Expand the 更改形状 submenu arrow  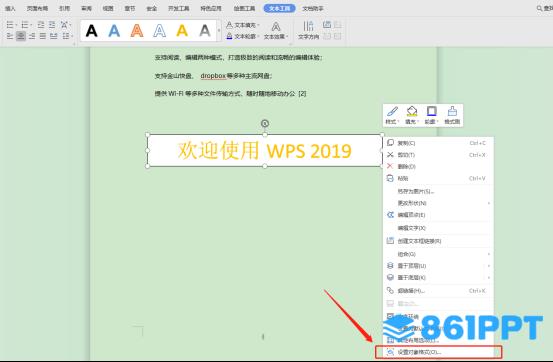(489, 203)
